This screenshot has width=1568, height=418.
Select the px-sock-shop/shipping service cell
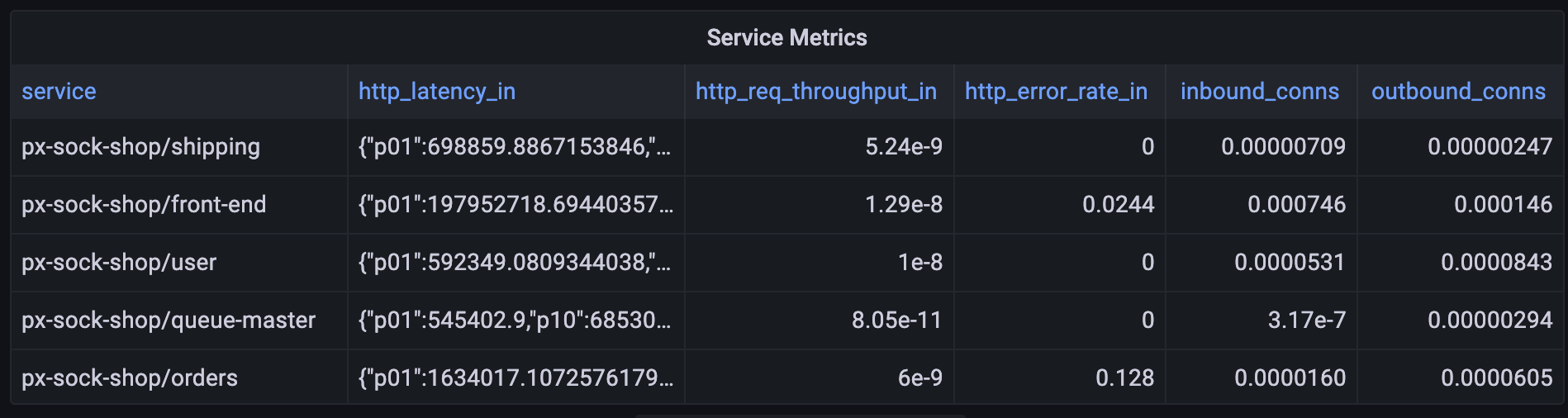coord(140,147)
